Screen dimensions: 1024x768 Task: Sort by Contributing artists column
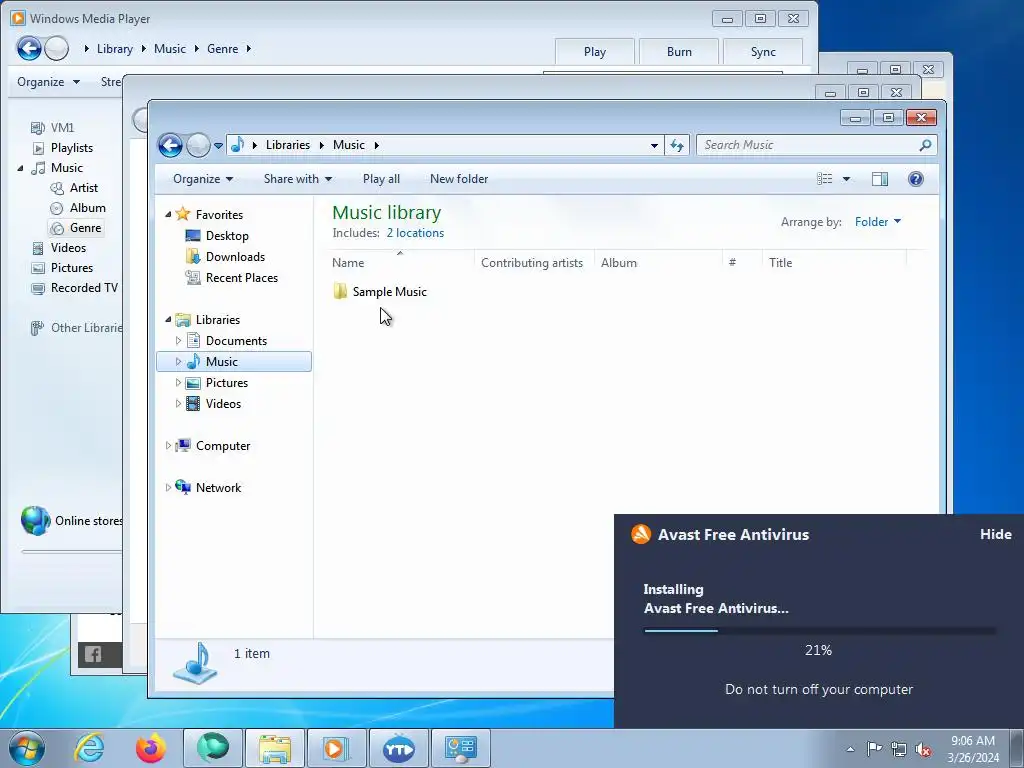coord(534,263)
